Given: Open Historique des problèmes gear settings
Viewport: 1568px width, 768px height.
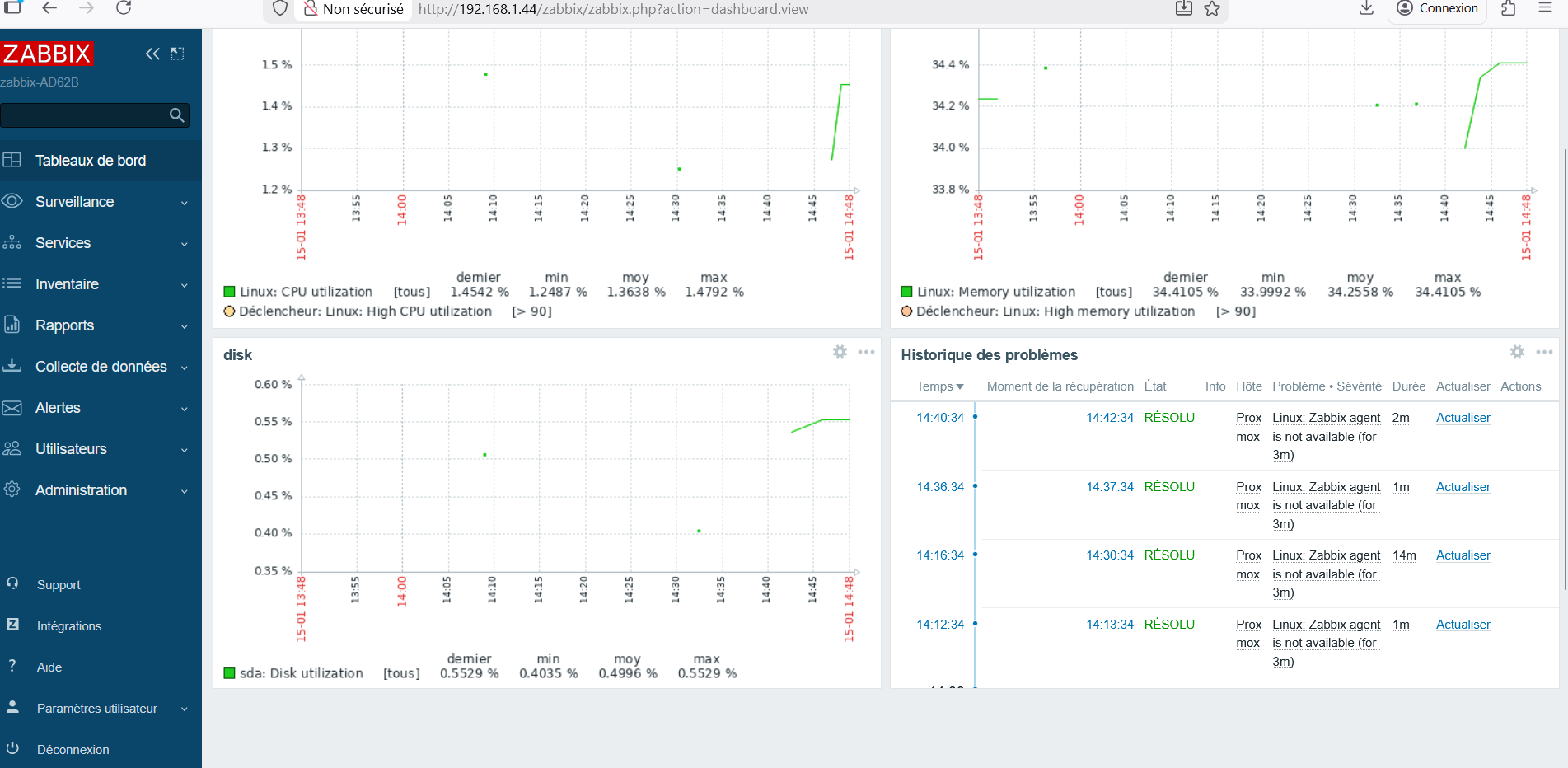Looking at the screenshot, I should coord(1517,352).
